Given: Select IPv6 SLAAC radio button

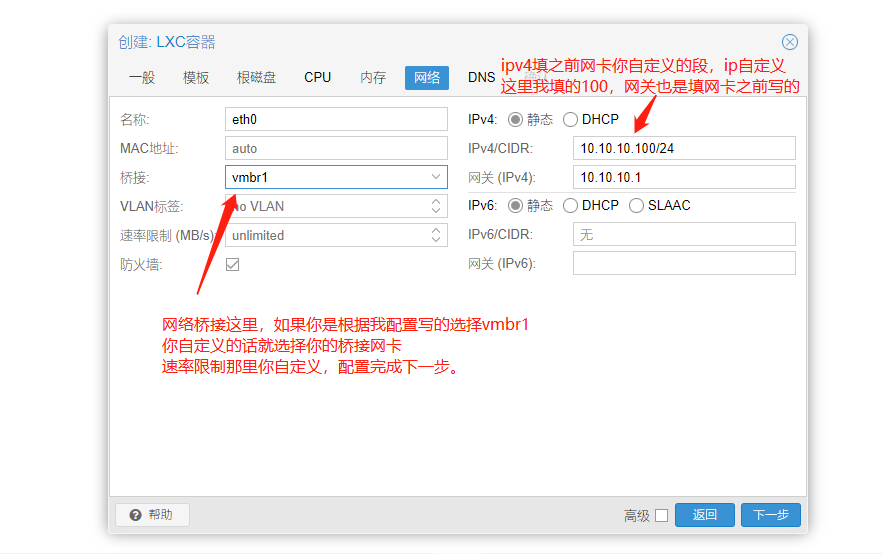Looking at the screenshot, I should 637,206.
